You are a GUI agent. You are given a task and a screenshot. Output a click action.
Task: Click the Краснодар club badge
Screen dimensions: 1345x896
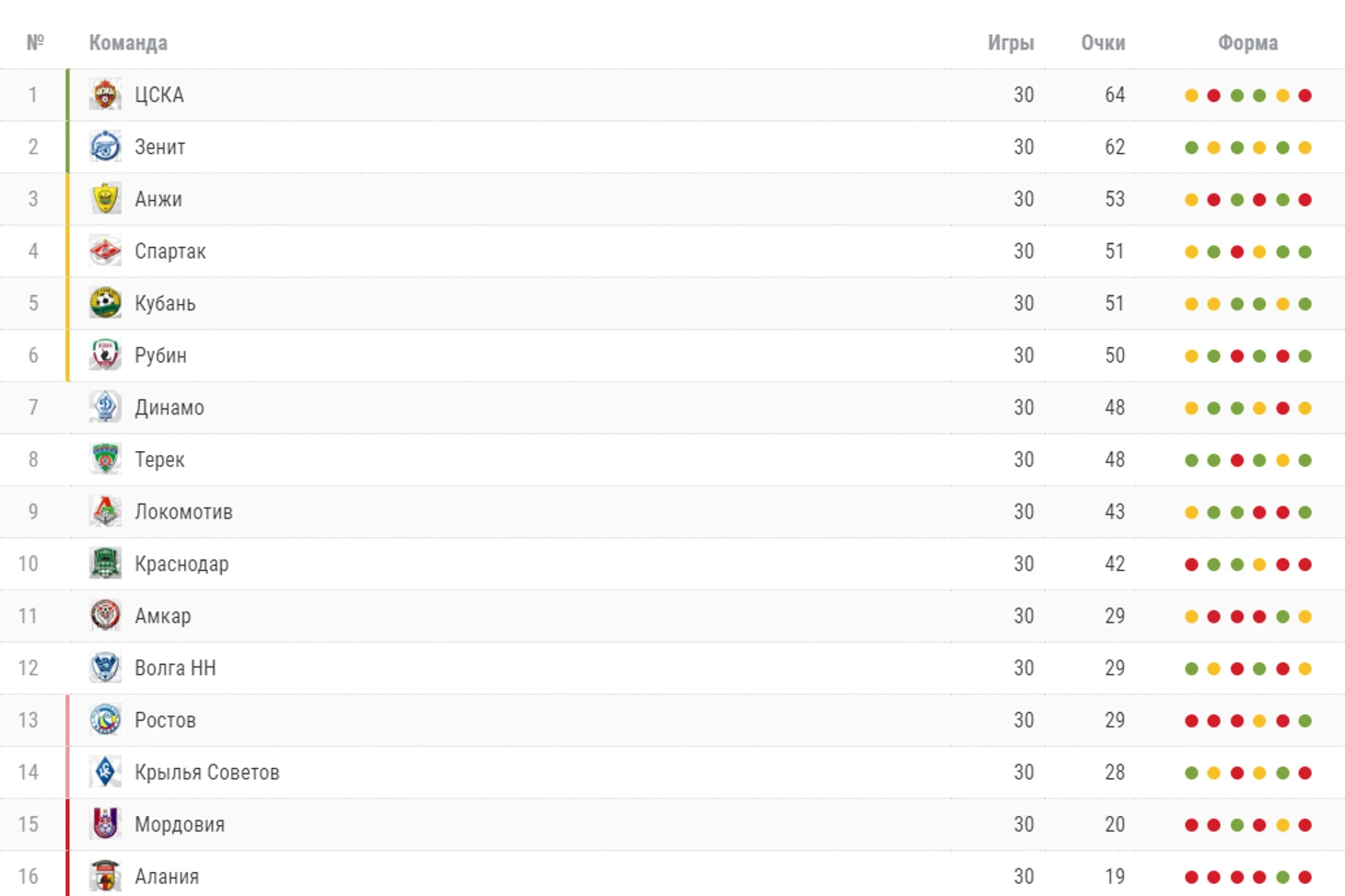[x=105, y=564]
